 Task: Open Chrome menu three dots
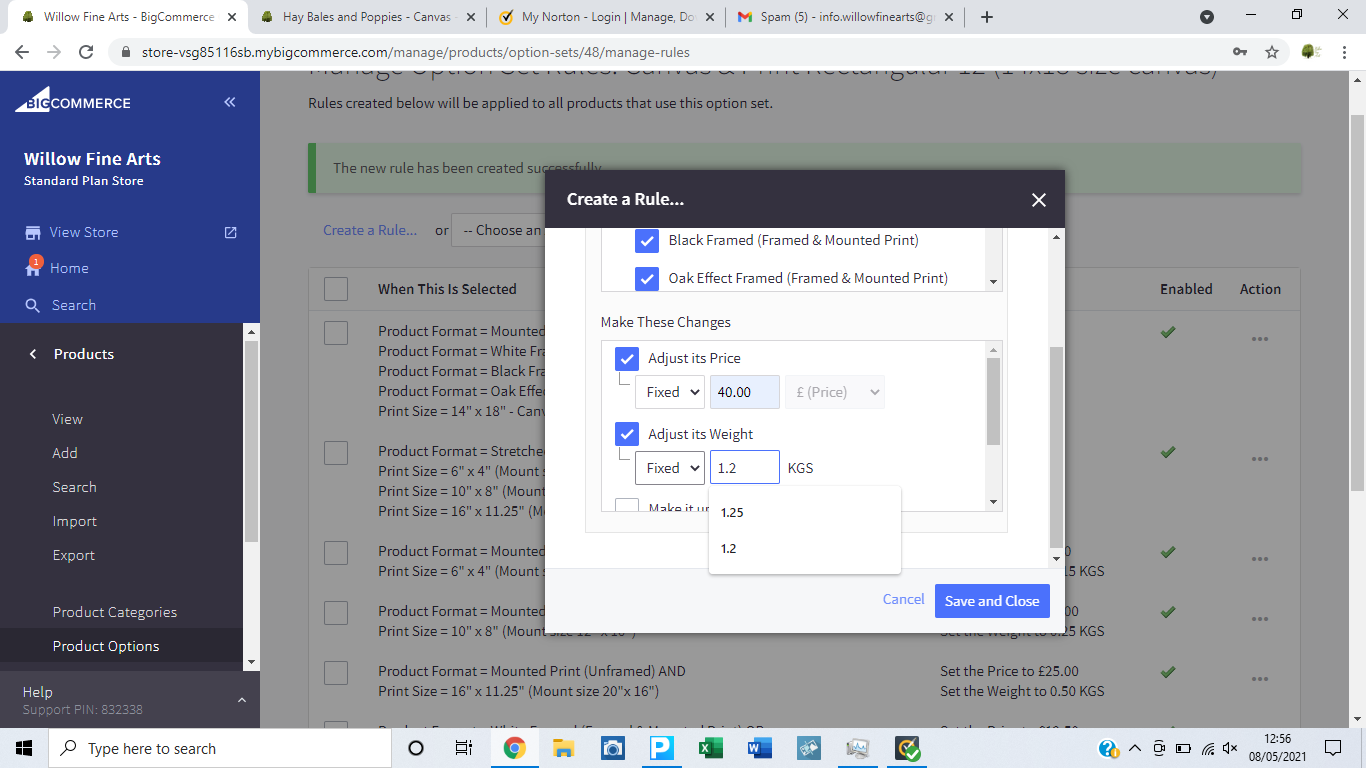[x=1344, y=52]
